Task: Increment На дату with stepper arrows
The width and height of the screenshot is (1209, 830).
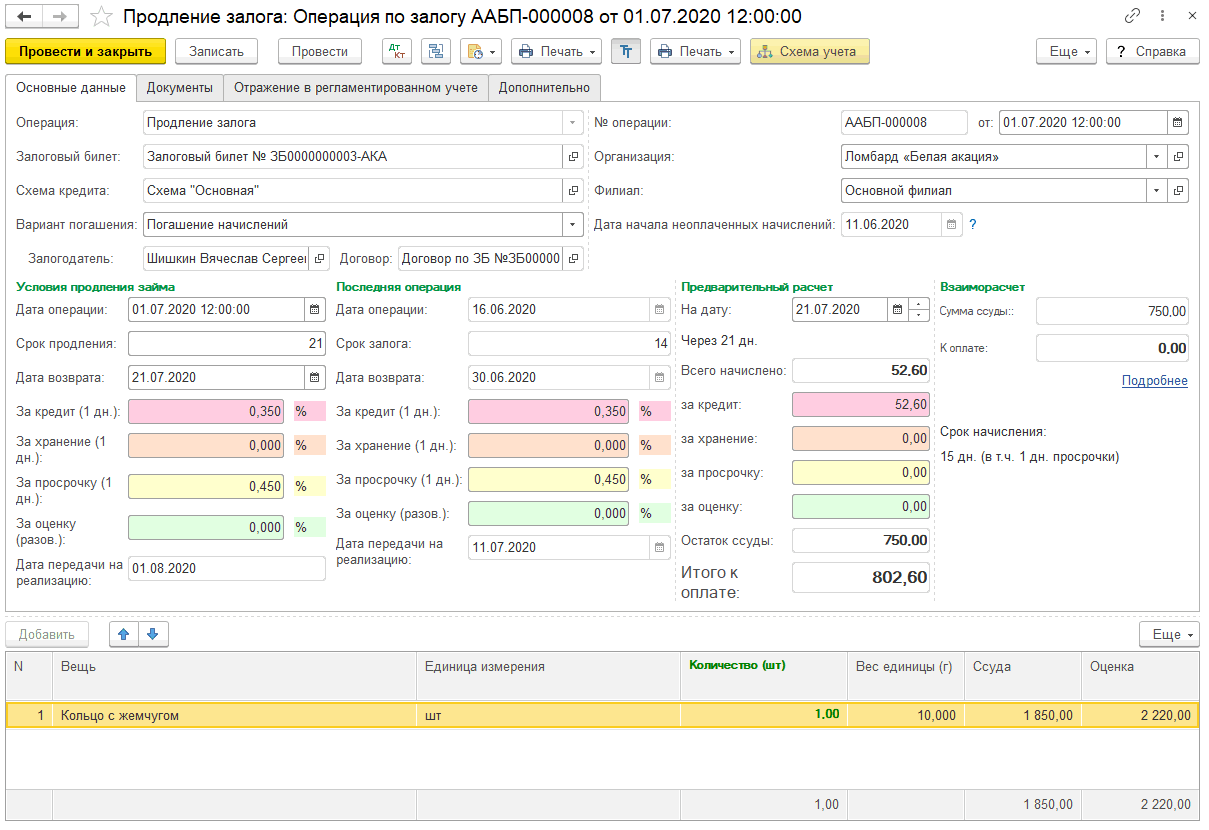Action: [919, 305]
